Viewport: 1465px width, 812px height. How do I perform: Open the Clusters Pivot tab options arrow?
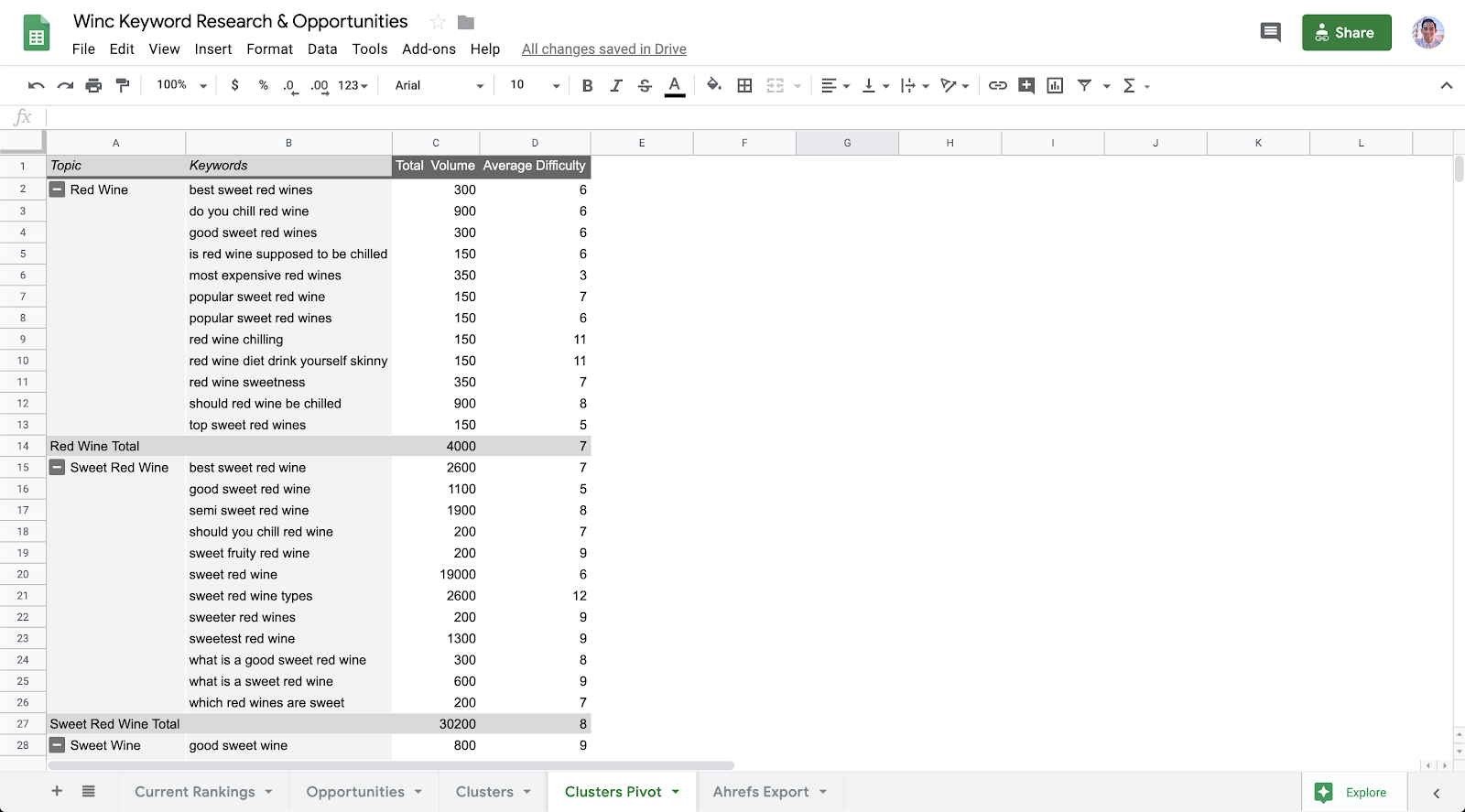tap(676, 792)
